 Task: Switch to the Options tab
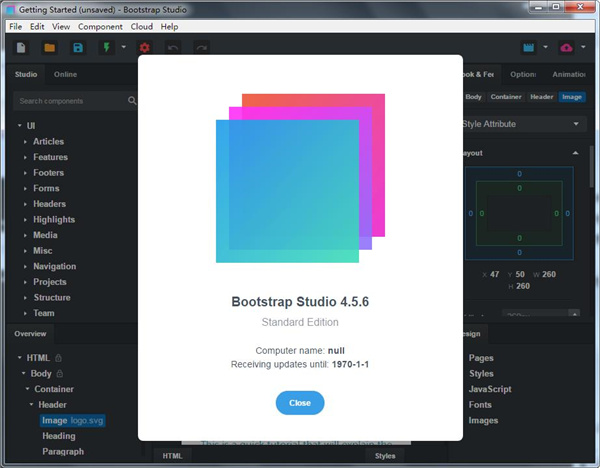click(x=523, y=74)
